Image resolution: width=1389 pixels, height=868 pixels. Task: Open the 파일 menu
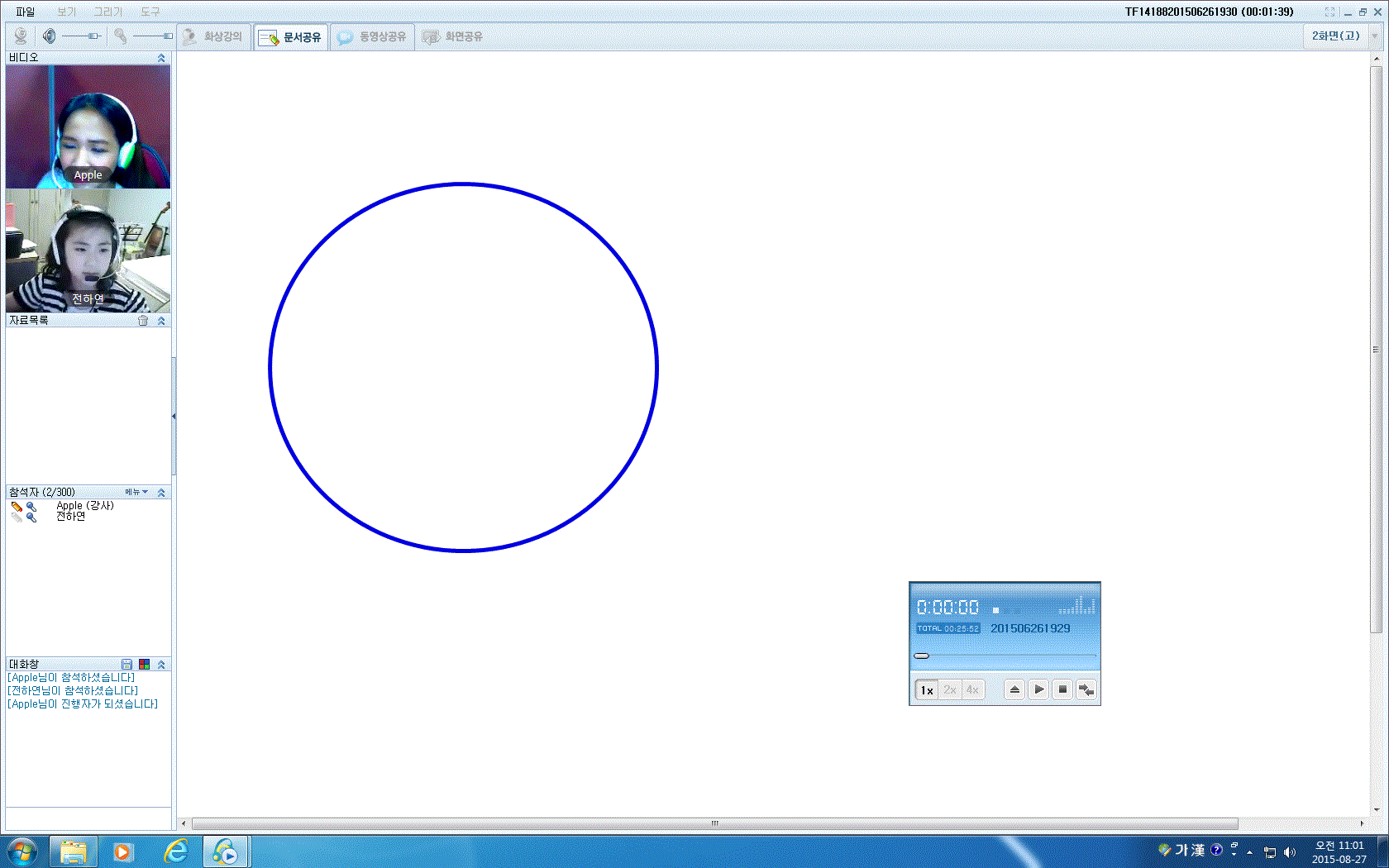(25, 12)
